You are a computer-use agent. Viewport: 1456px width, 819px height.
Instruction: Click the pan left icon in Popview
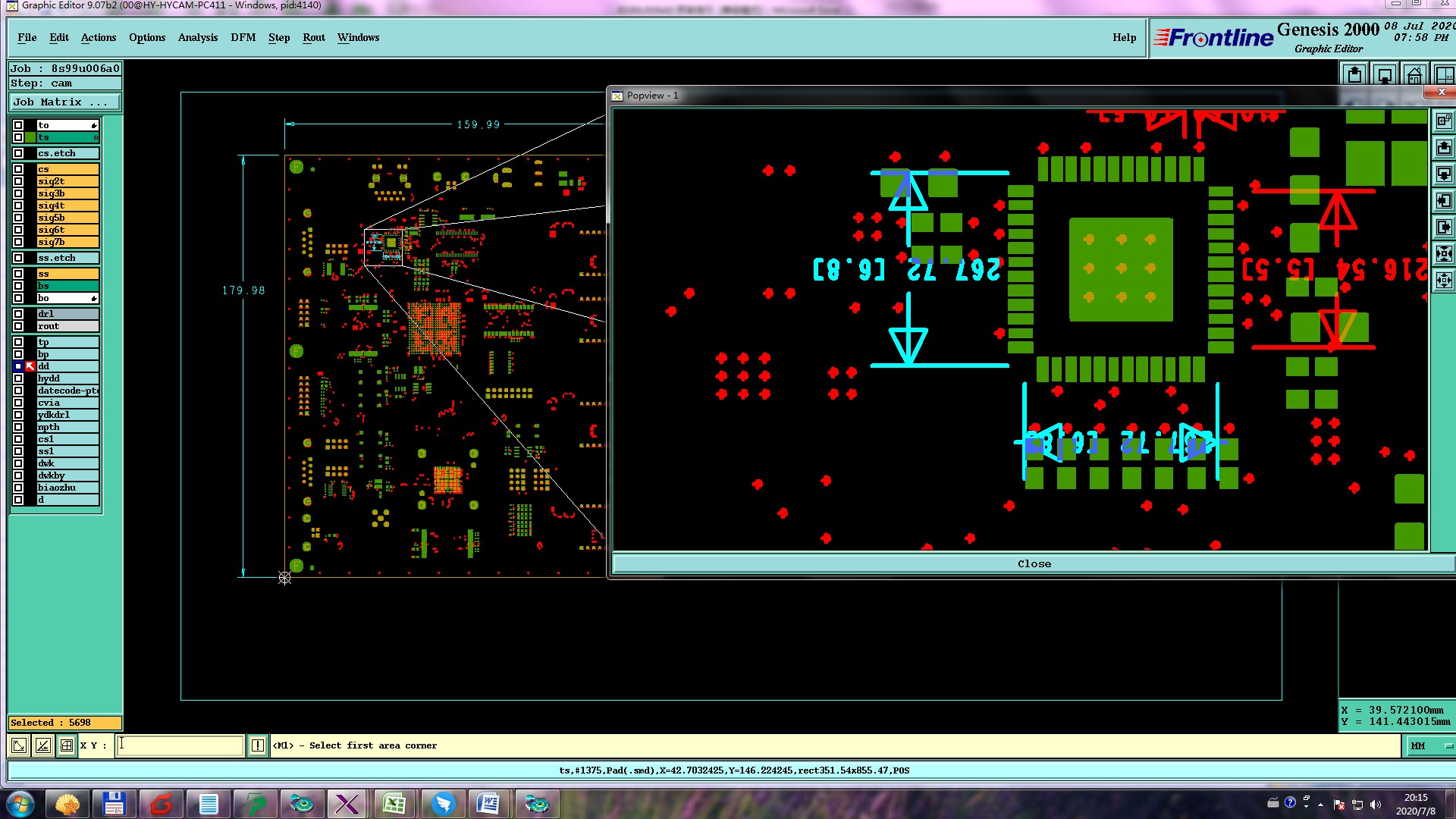pyautogui.click(x=1444, y=201)
